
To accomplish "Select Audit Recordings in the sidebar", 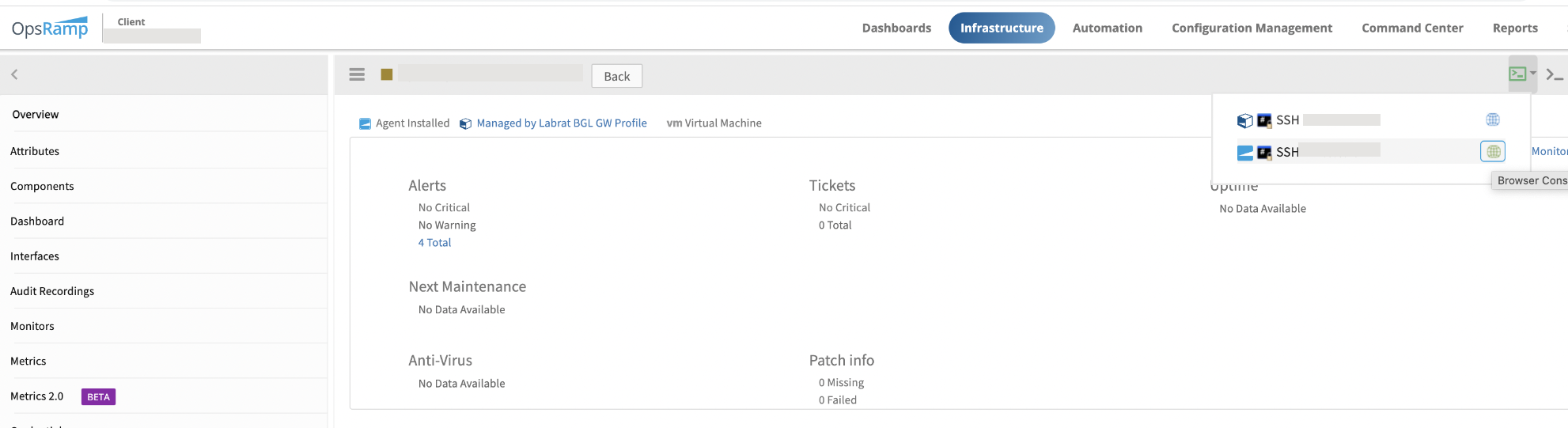I will coord(52,291).
